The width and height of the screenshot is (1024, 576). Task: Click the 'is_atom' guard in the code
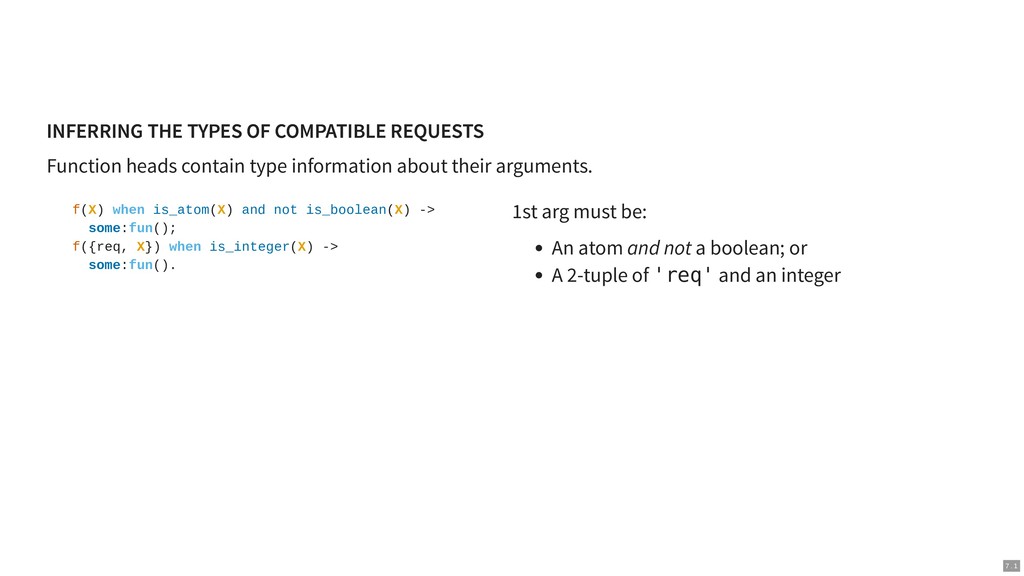click(x=181, y=210)
